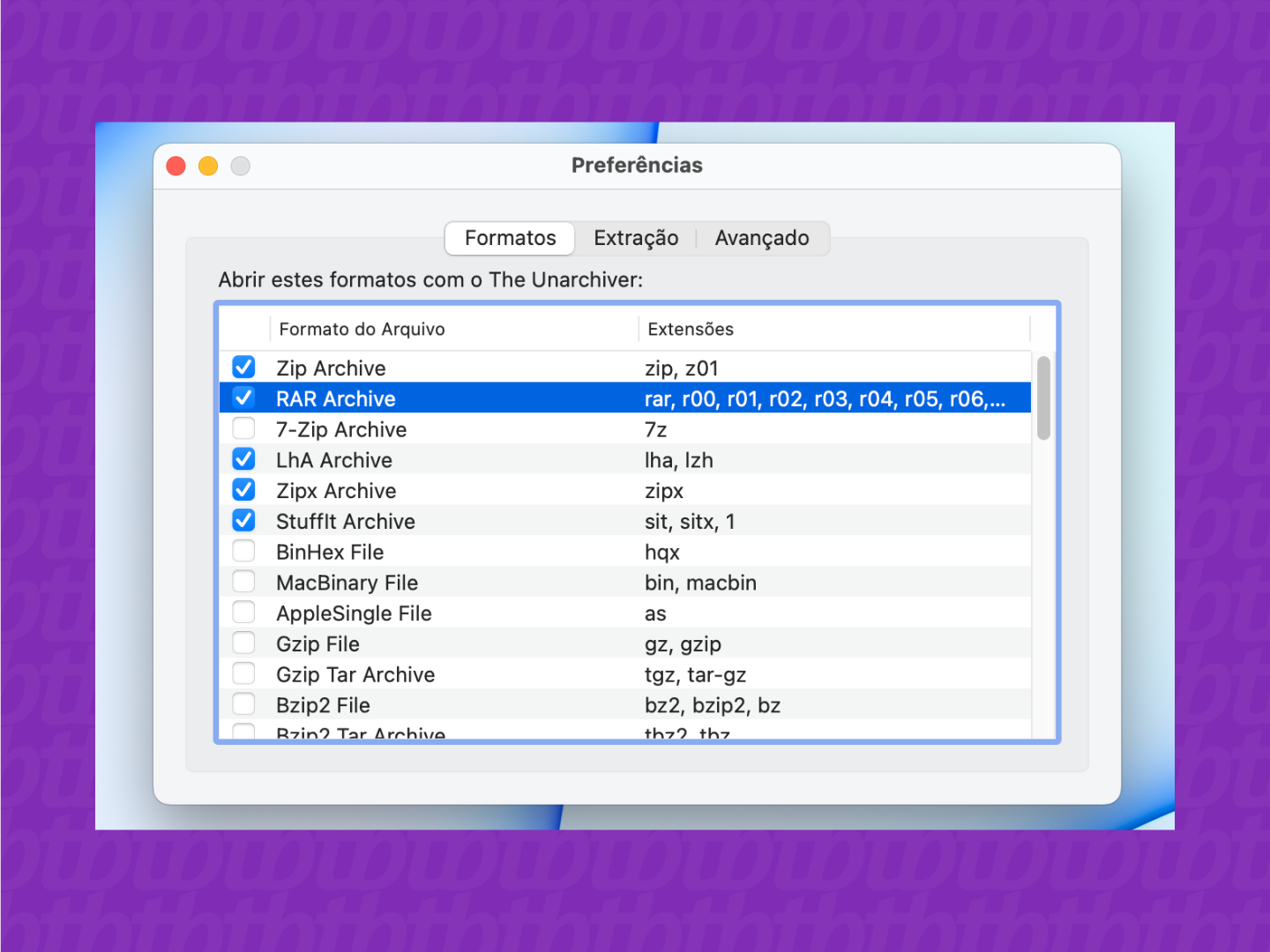Enable the Gzip Tar Archive checkbox

tap(243, 673)
